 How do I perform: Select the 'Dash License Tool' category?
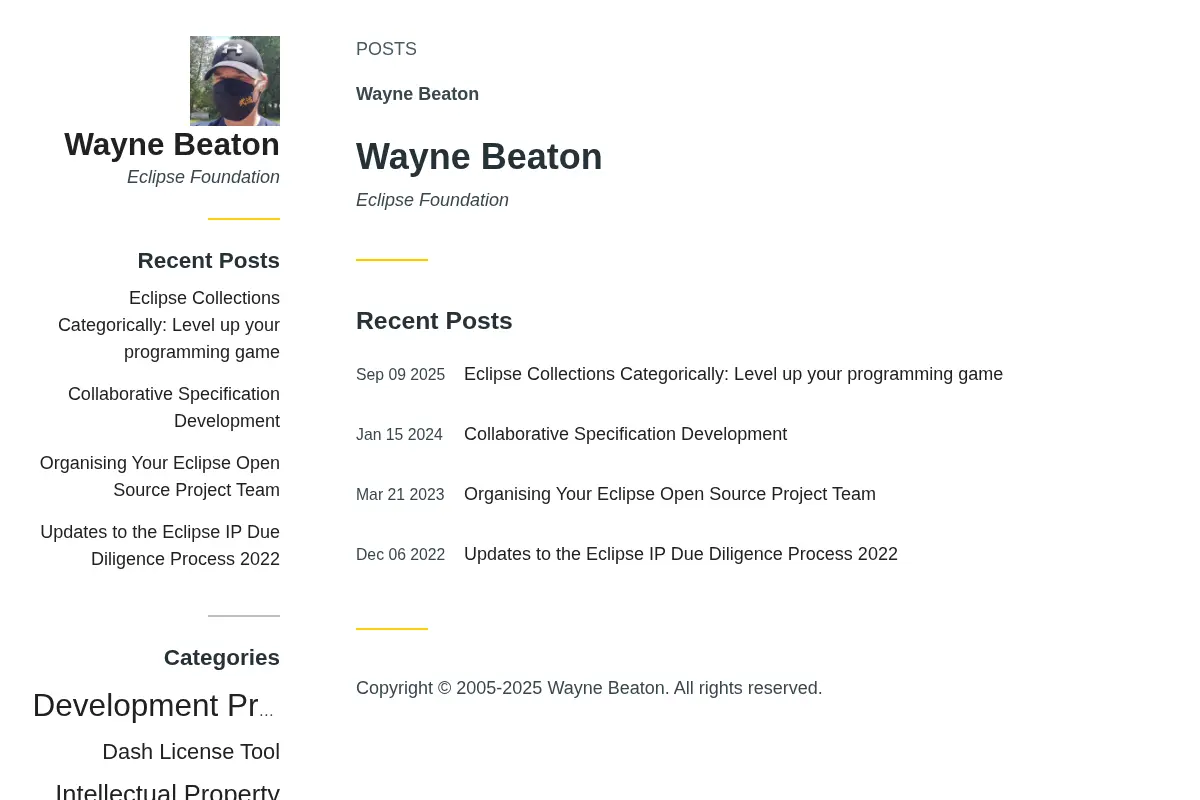click(191, 751)
